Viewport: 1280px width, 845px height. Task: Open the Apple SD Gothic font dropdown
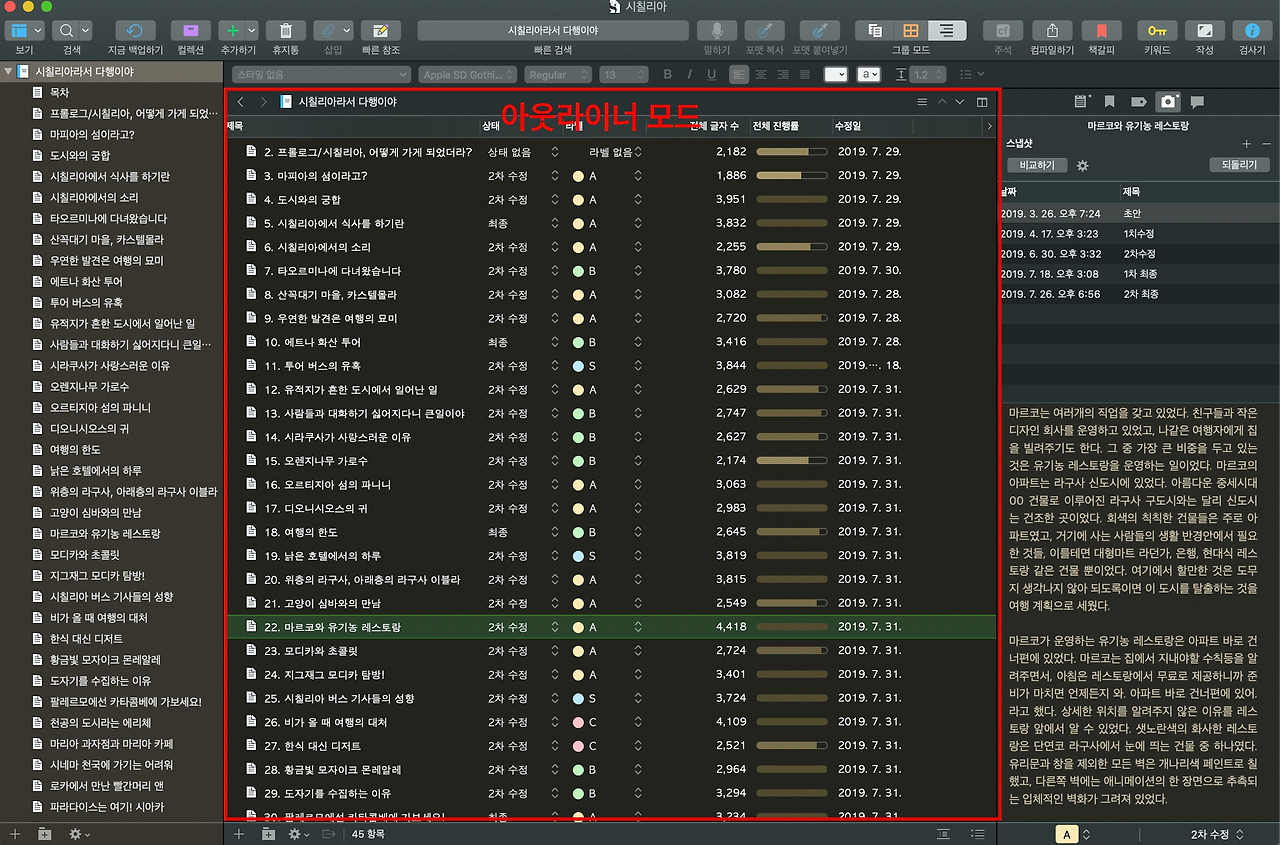467,74
